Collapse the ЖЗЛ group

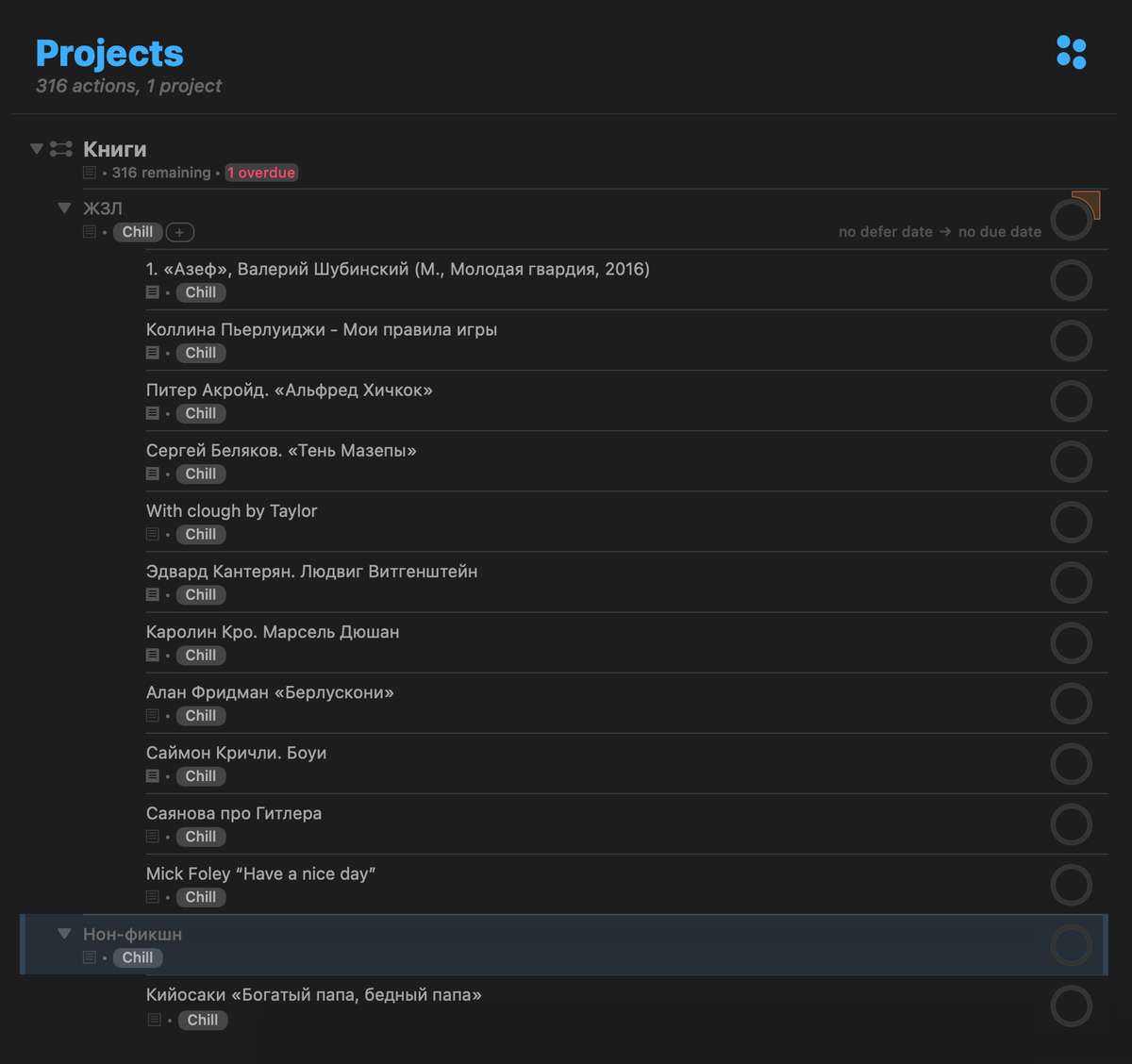coord(64,208)
